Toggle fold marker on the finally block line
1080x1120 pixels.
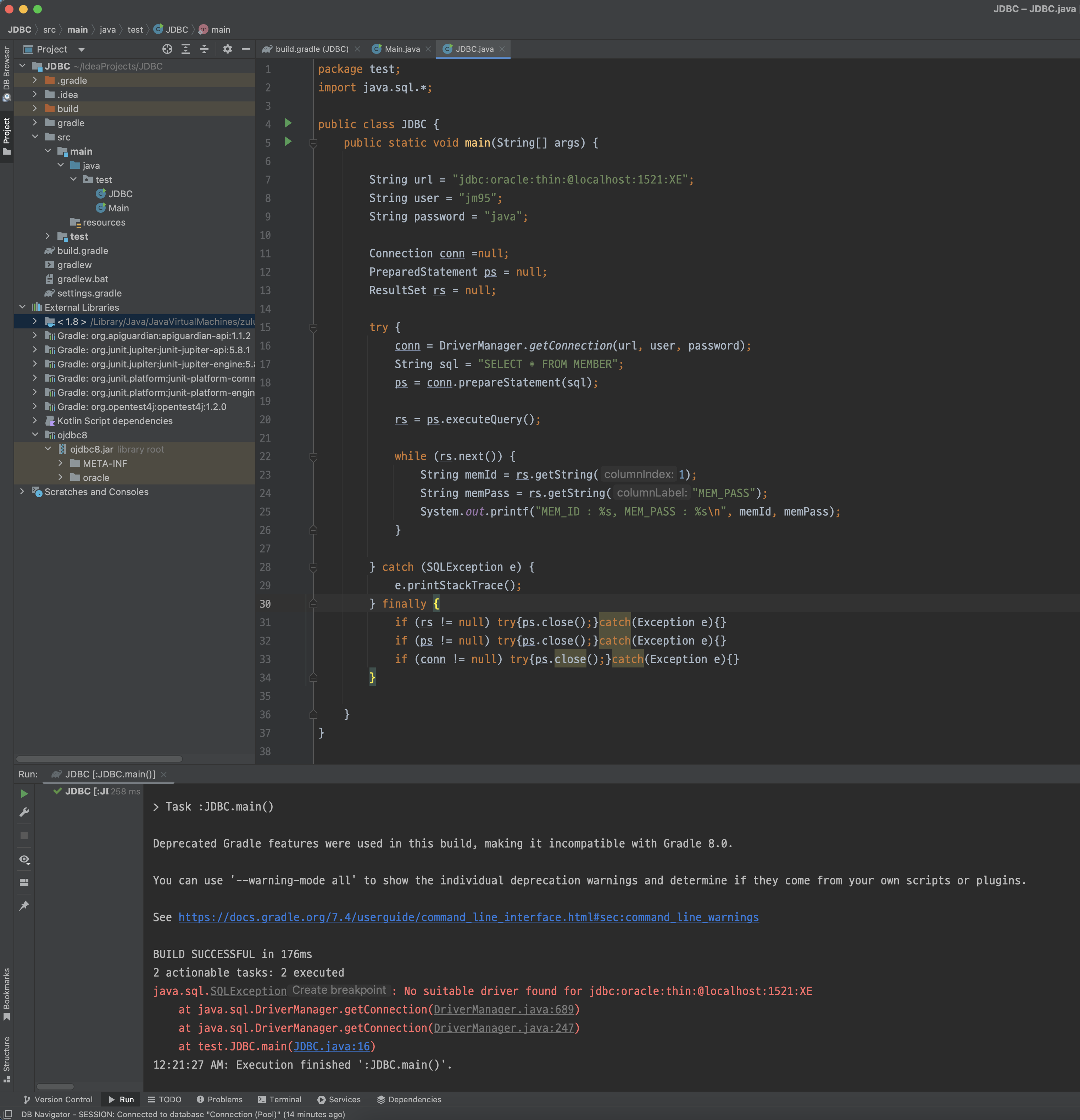click(x=313, y=604)
